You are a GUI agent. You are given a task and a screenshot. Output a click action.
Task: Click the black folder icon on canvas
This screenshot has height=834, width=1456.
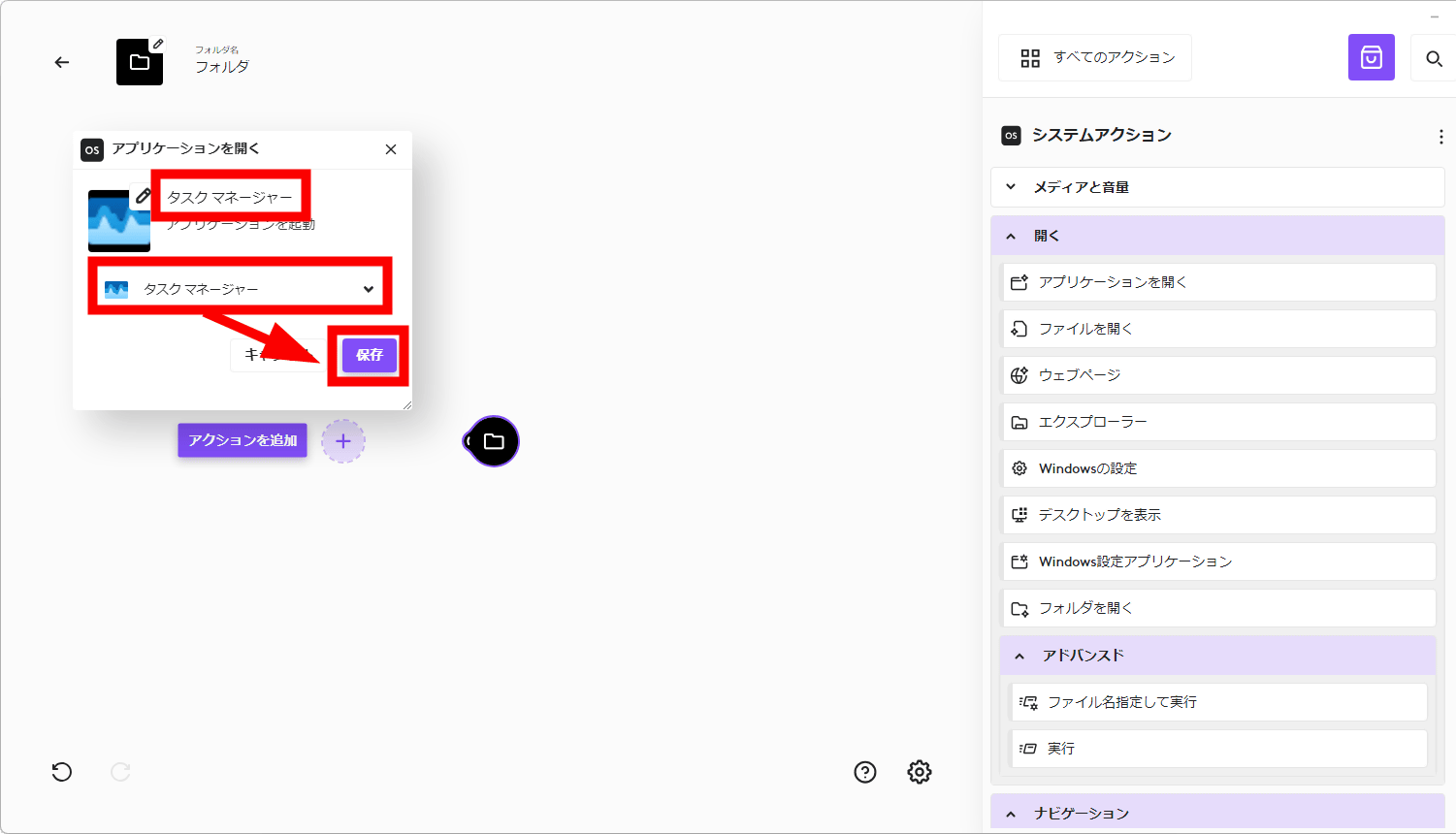pyautogui.click(x=494, y=441)
